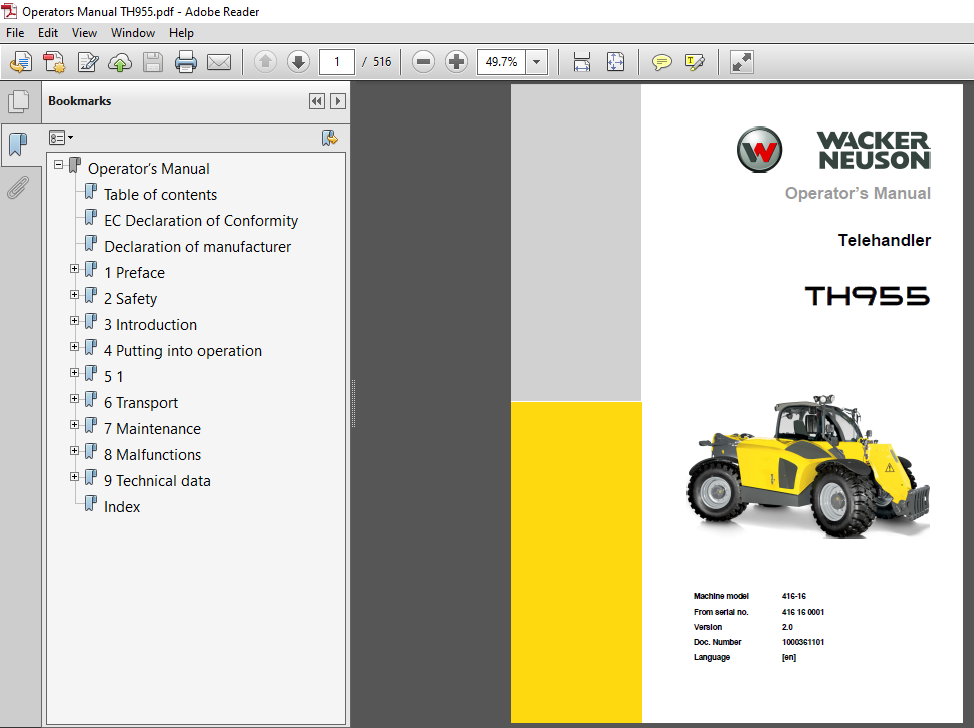Image resolution: width=974 pixels, height=728 pixels.
Task: Select the Highlight Text tool
Action: 694,62
